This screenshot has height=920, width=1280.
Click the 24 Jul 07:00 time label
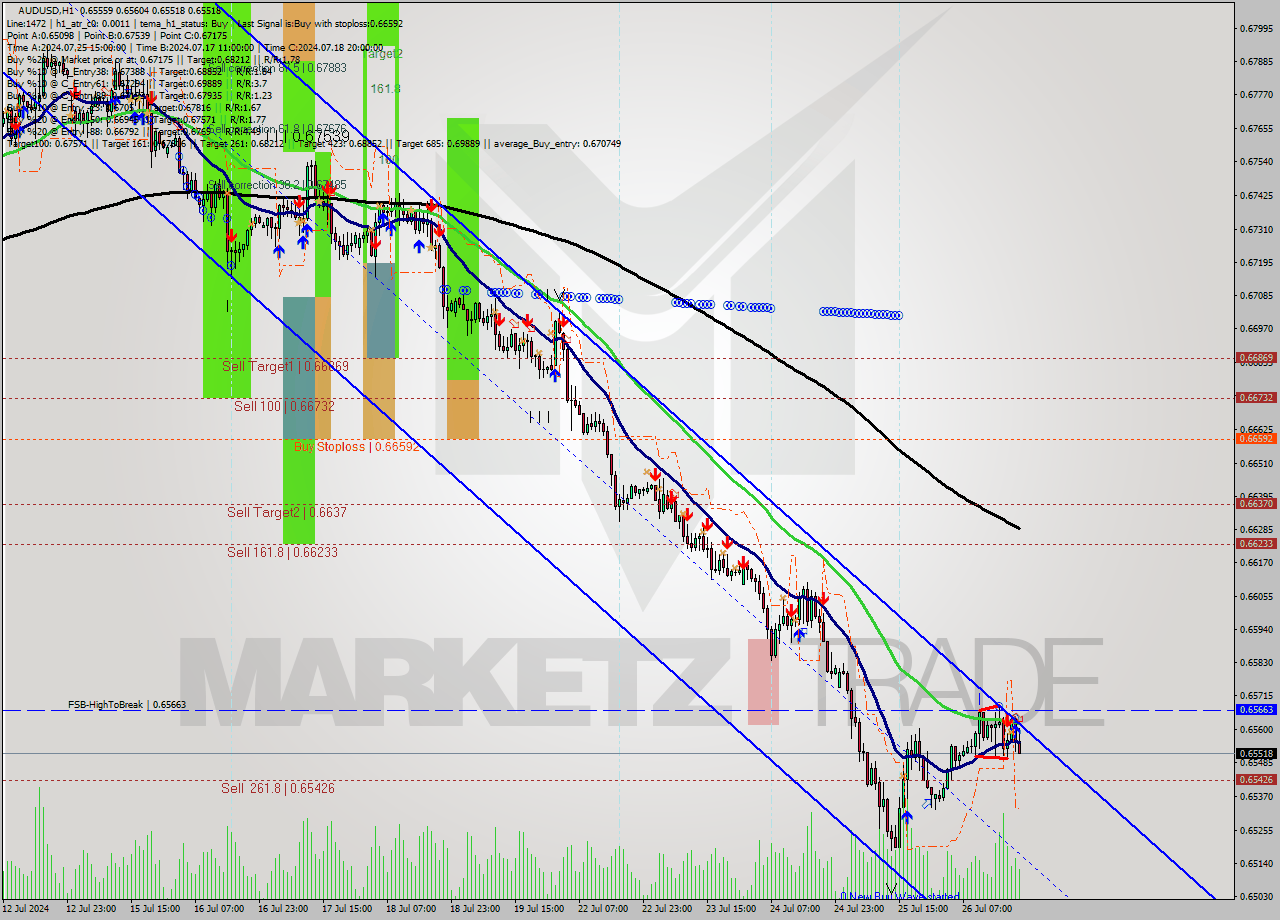[x=795, y=909]
